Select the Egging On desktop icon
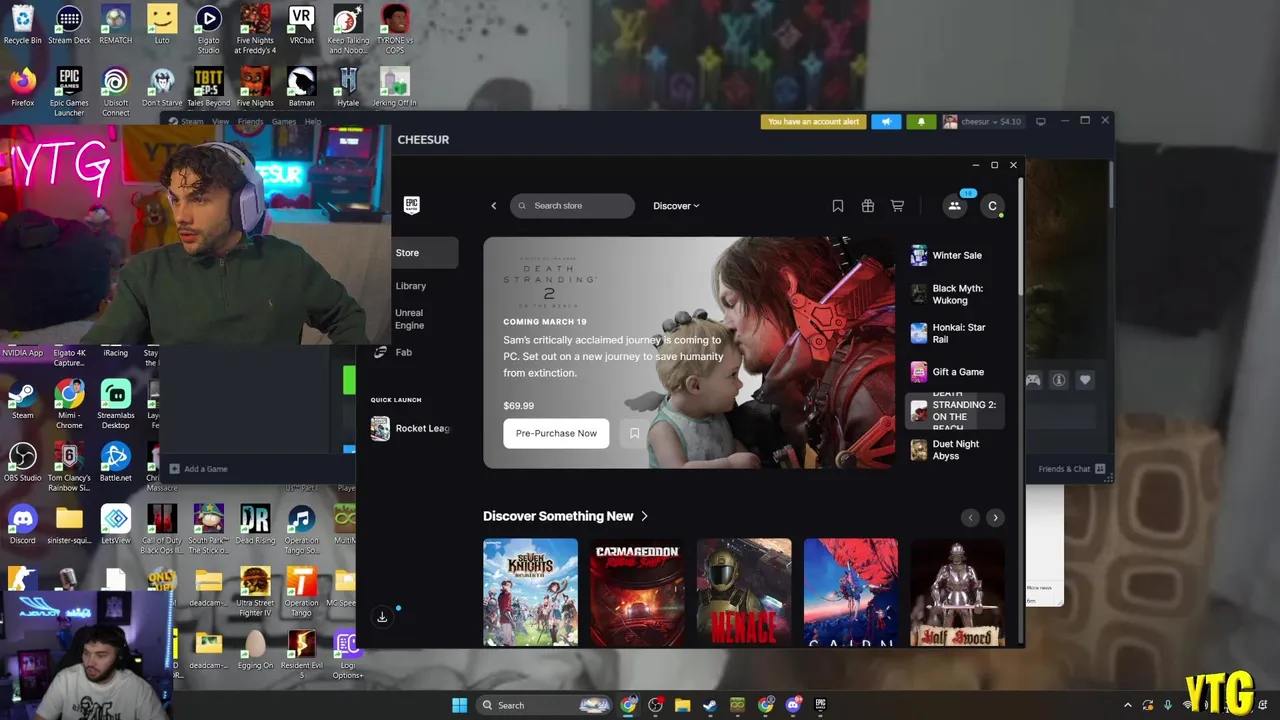This screenshot has height=720, width=1280. click(255, 649)
